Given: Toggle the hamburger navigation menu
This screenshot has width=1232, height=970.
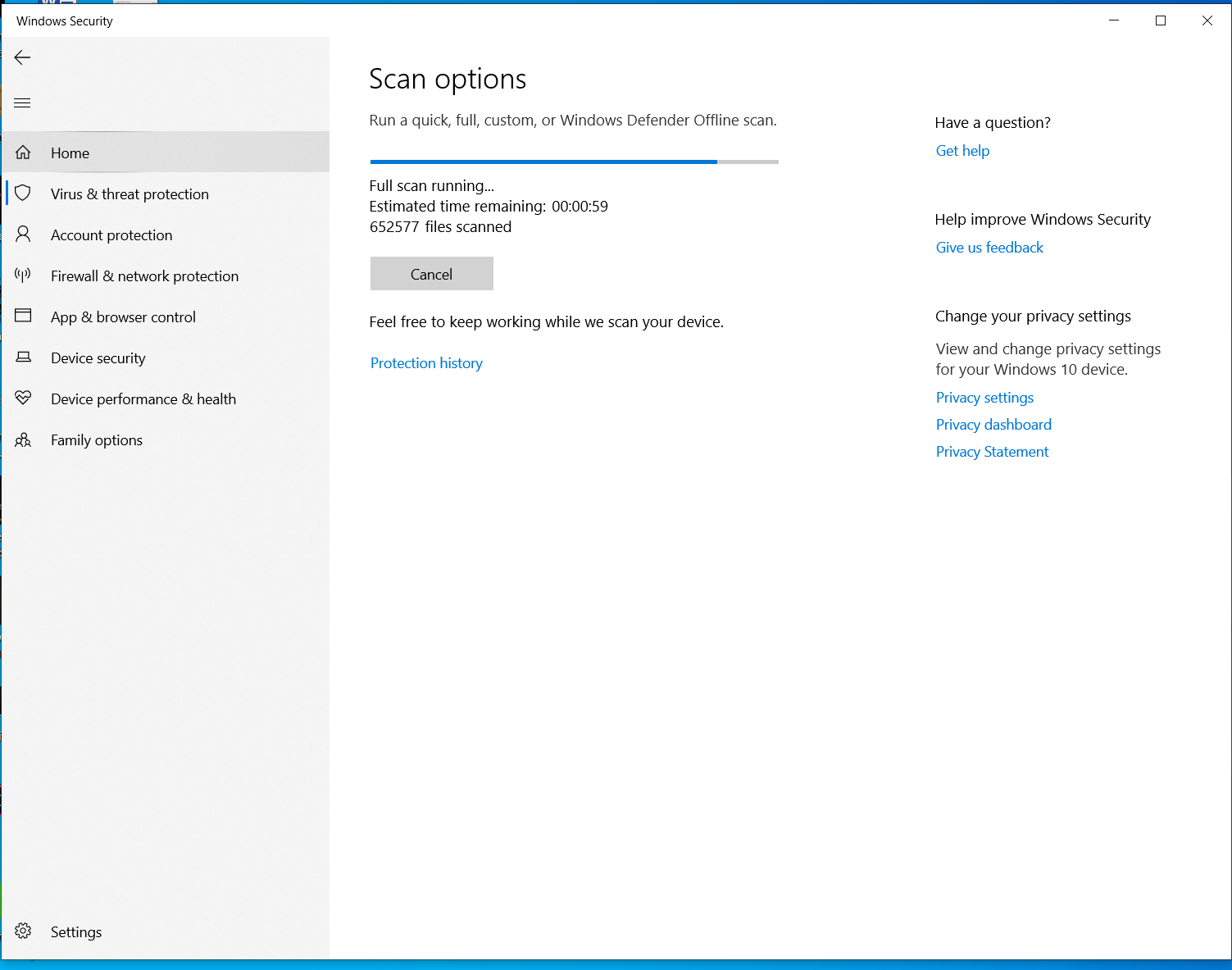Looking at the screenshot, I should point(22,102).
